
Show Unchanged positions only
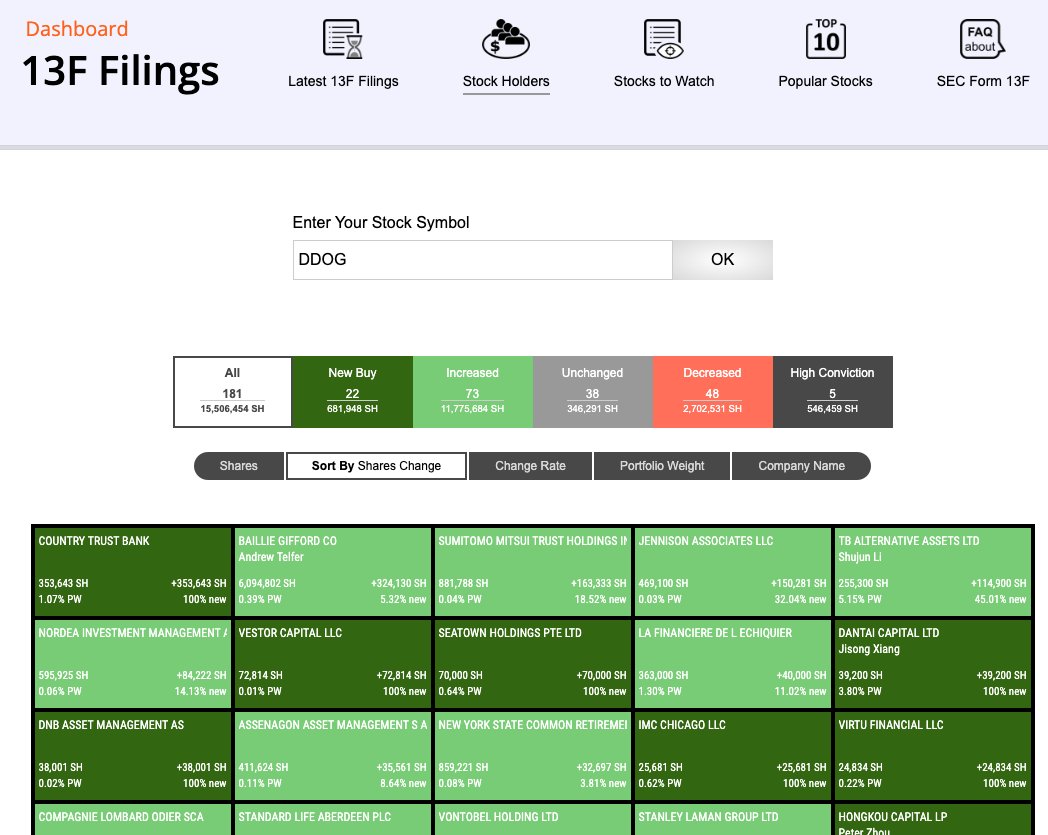[592, 391]
